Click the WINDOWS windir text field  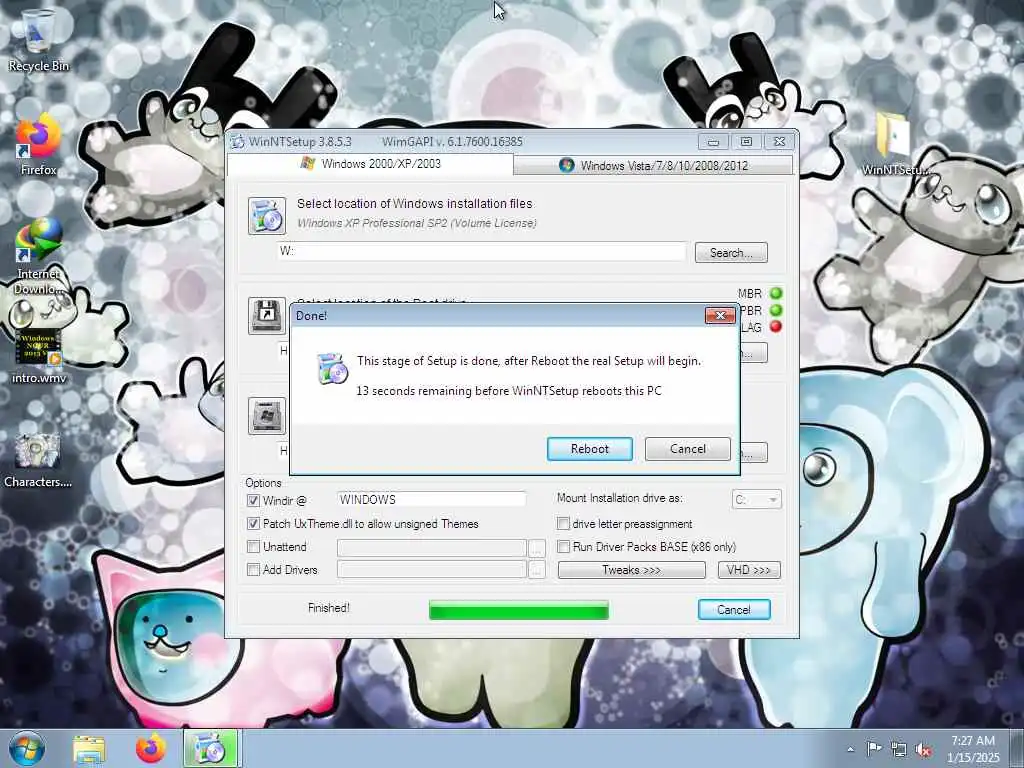coord(432,500)
